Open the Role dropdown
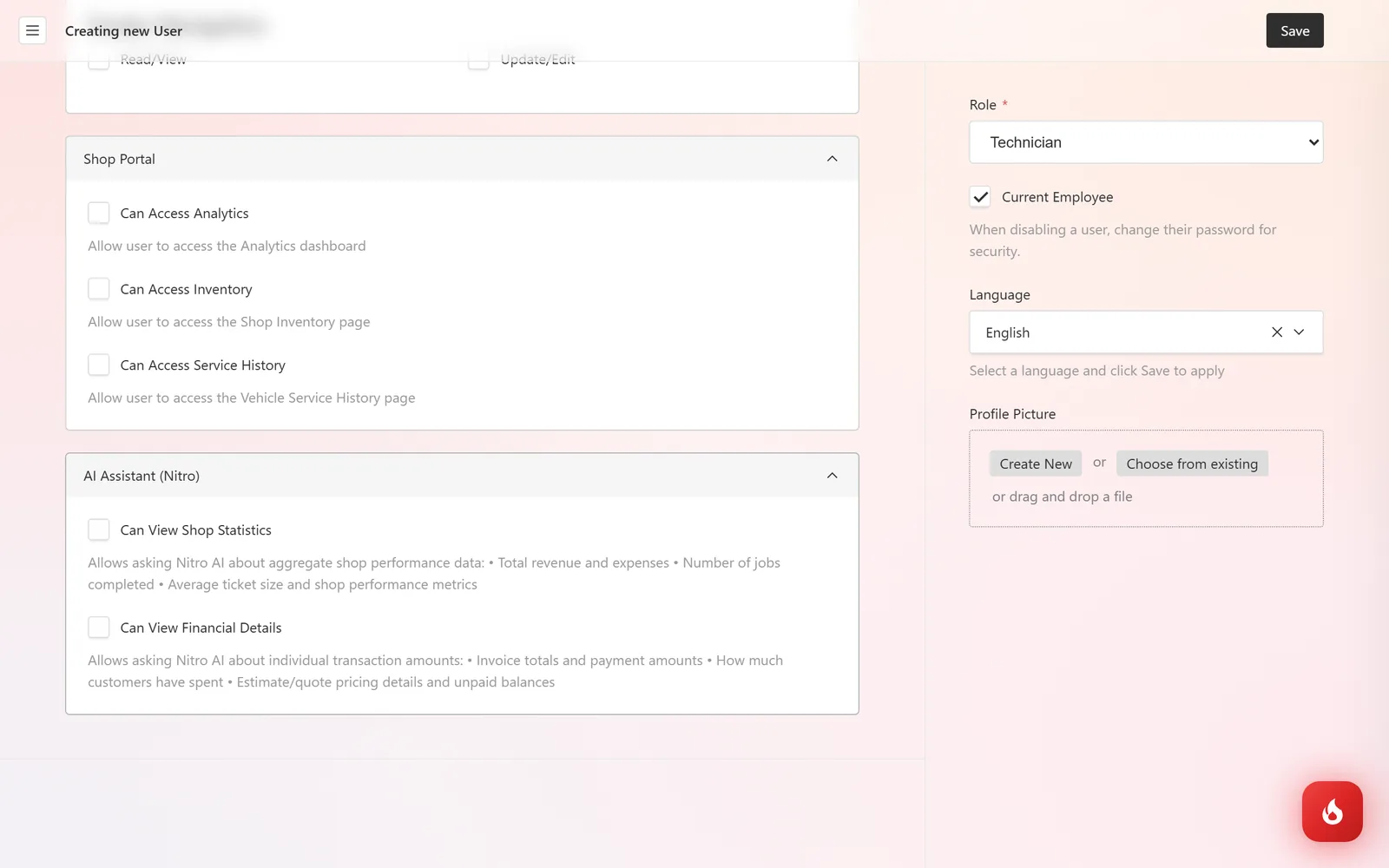This screenshot has width=1389, height=868. (x=1146, y=142)
